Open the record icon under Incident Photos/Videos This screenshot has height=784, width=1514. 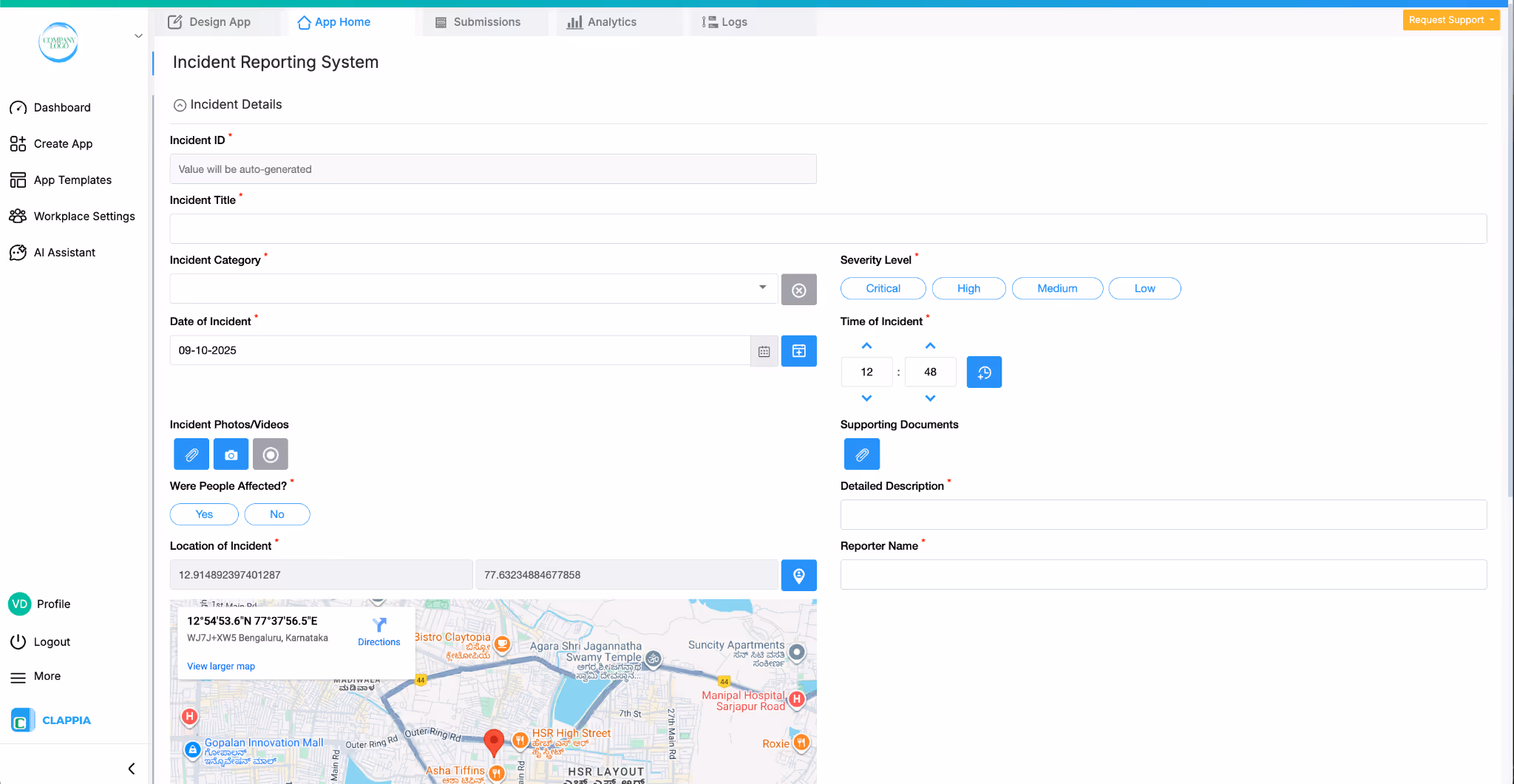270,454
